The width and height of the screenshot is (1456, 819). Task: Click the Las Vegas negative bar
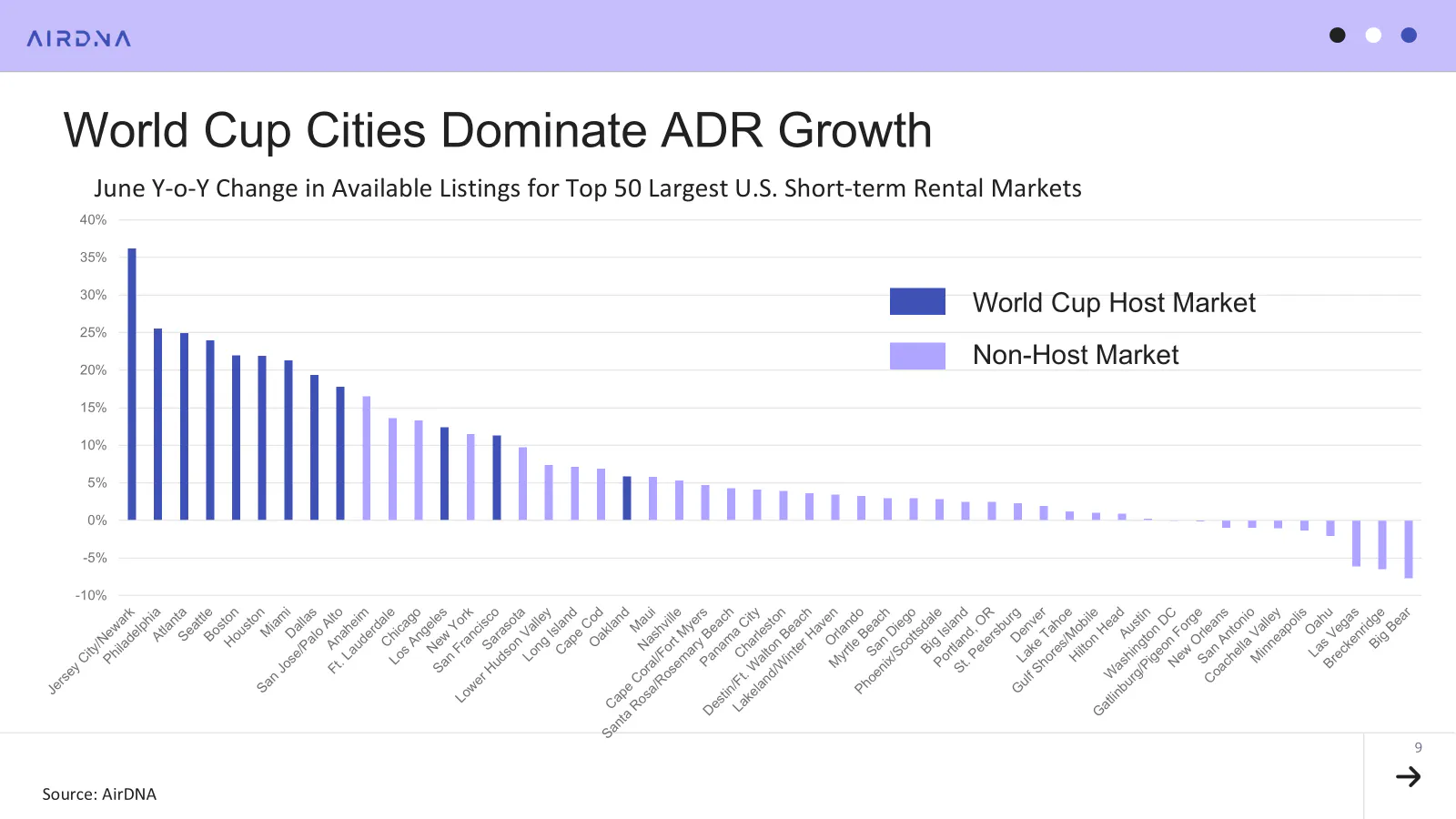1356,543
